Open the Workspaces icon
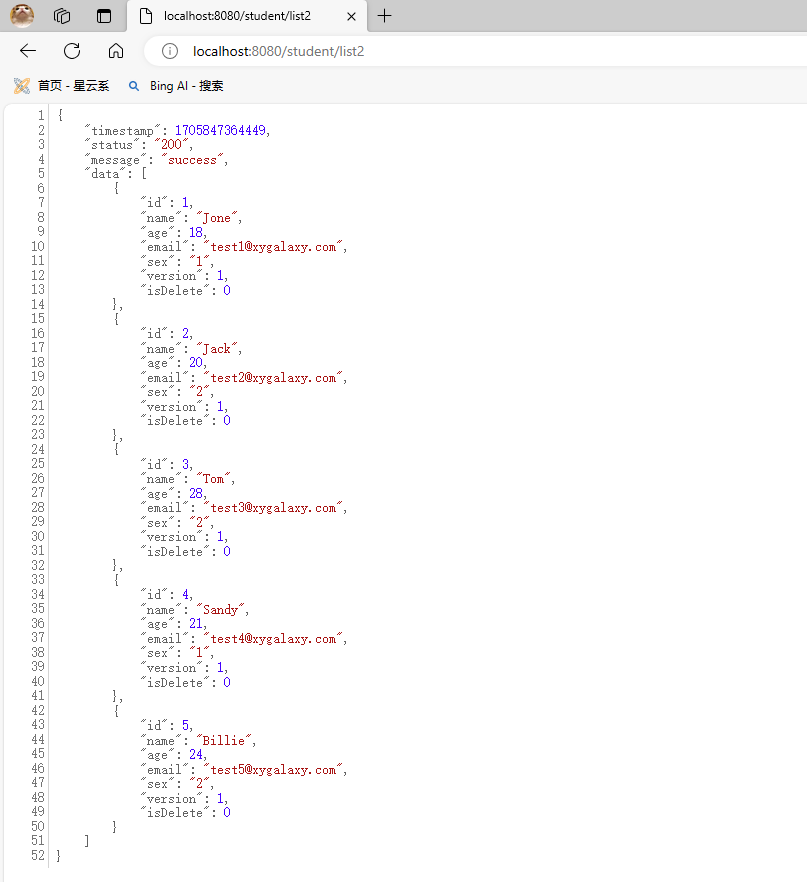Image resolution: width=807 pixels, height=882 pixels. [x=62, y=16]
